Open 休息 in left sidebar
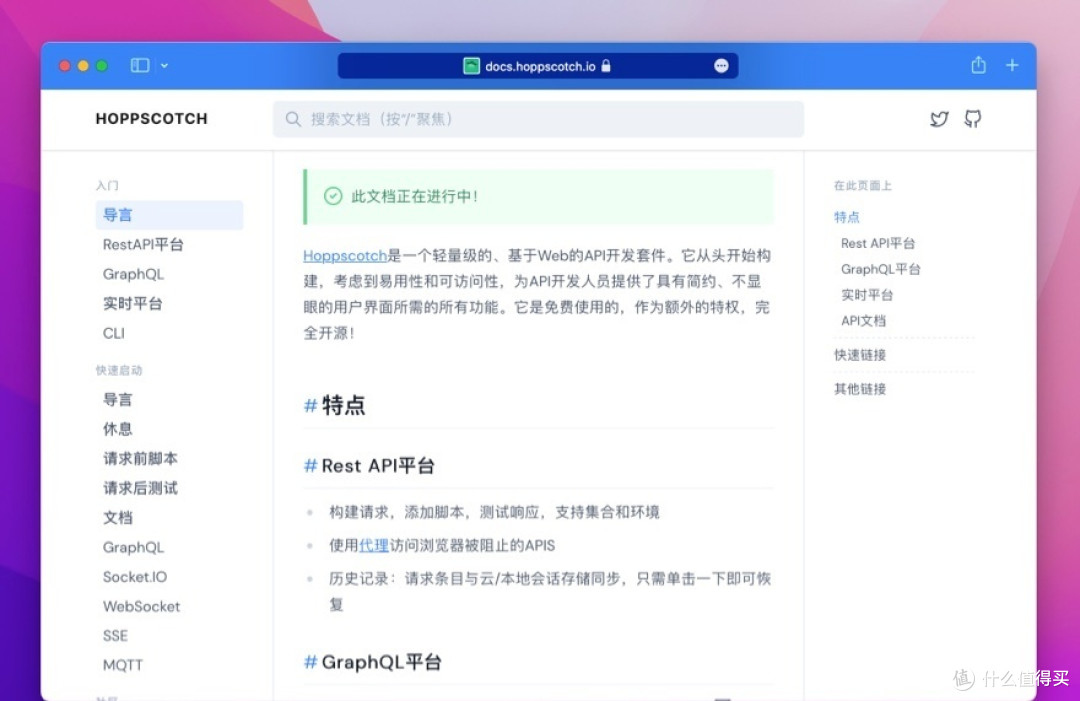The image size is (1080, 701). click(x=117, y=429)
